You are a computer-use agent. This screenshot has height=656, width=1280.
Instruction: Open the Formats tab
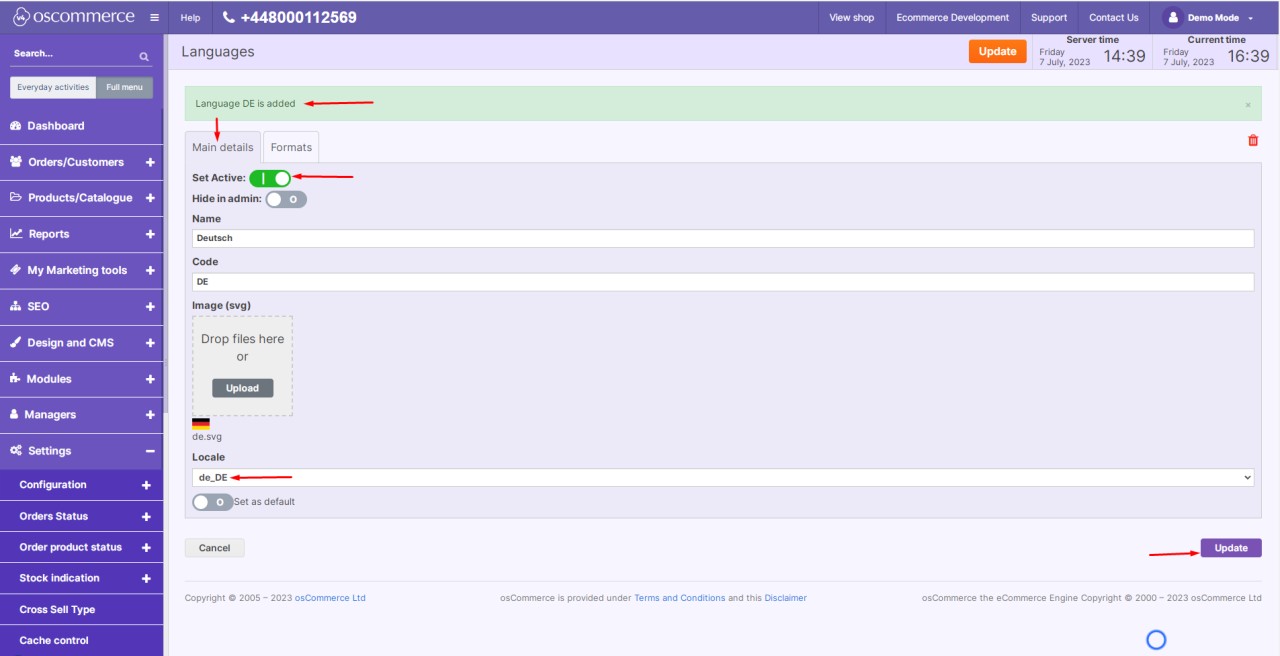click(x=291, y=147)
